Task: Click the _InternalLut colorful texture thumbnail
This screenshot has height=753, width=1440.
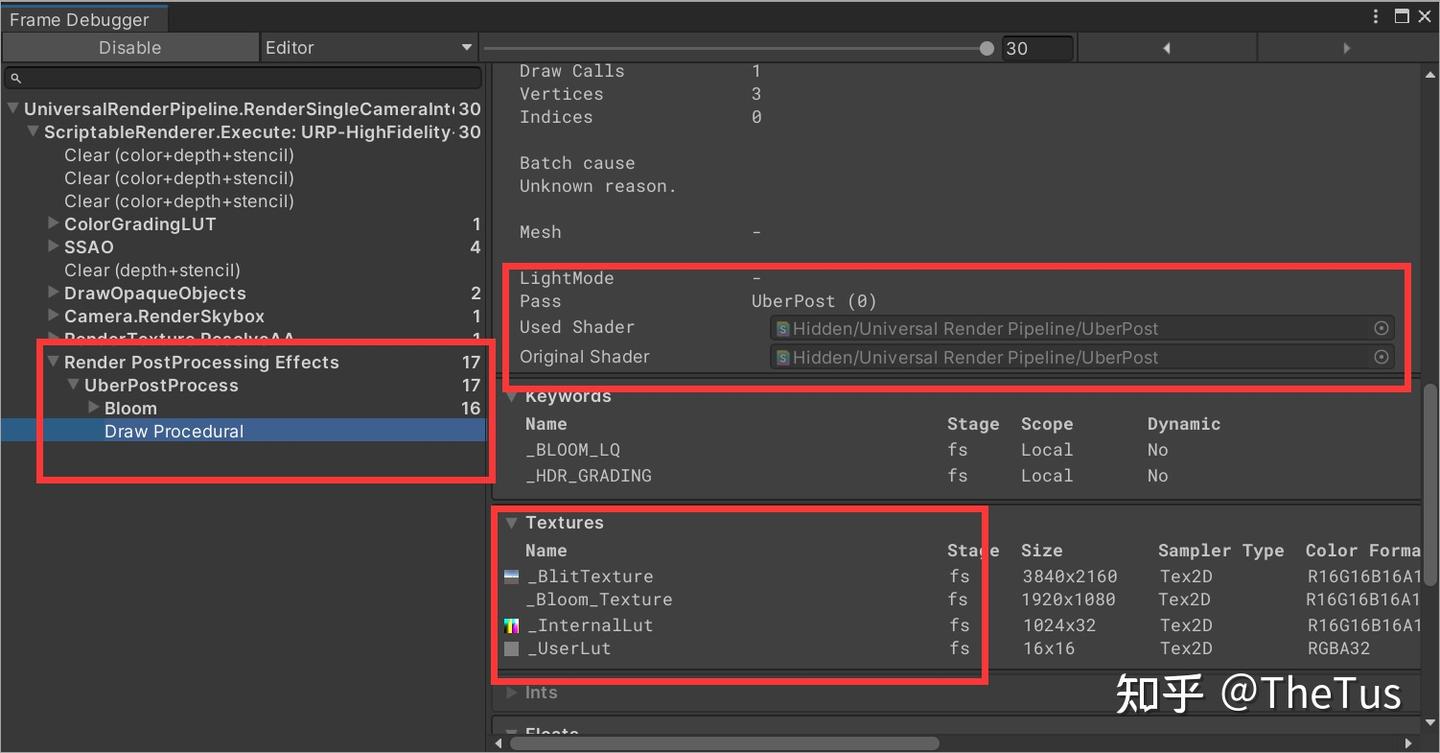Action: (513, 624)
